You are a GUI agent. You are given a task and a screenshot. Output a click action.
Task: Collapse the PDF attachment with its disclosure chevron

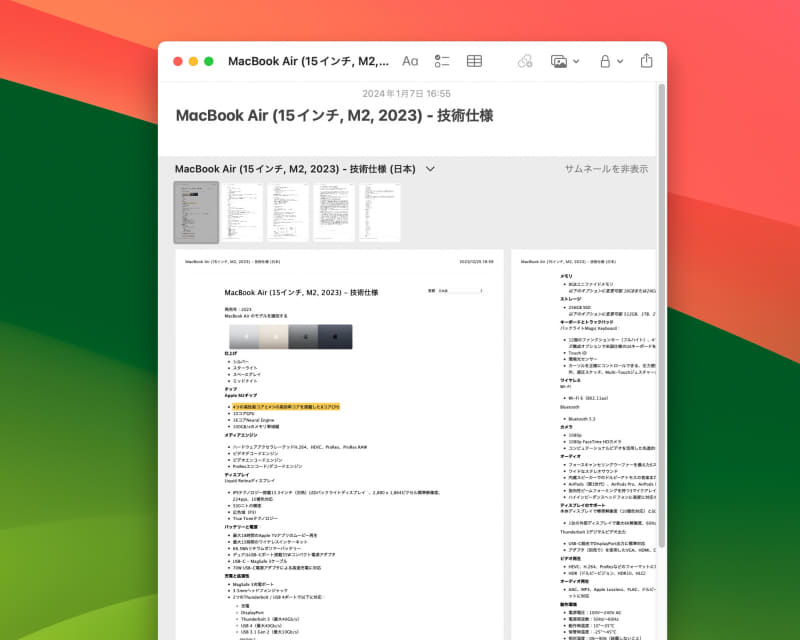pos(430,169)
